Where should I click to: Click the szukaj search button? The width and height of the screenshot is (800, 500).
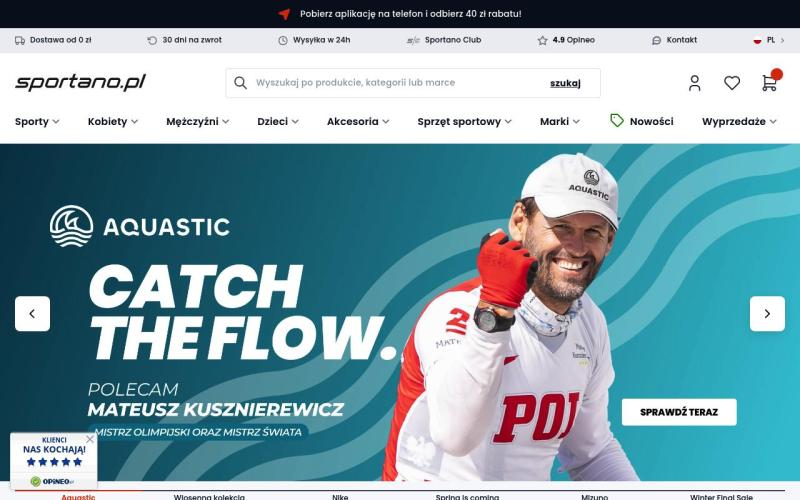565,83
